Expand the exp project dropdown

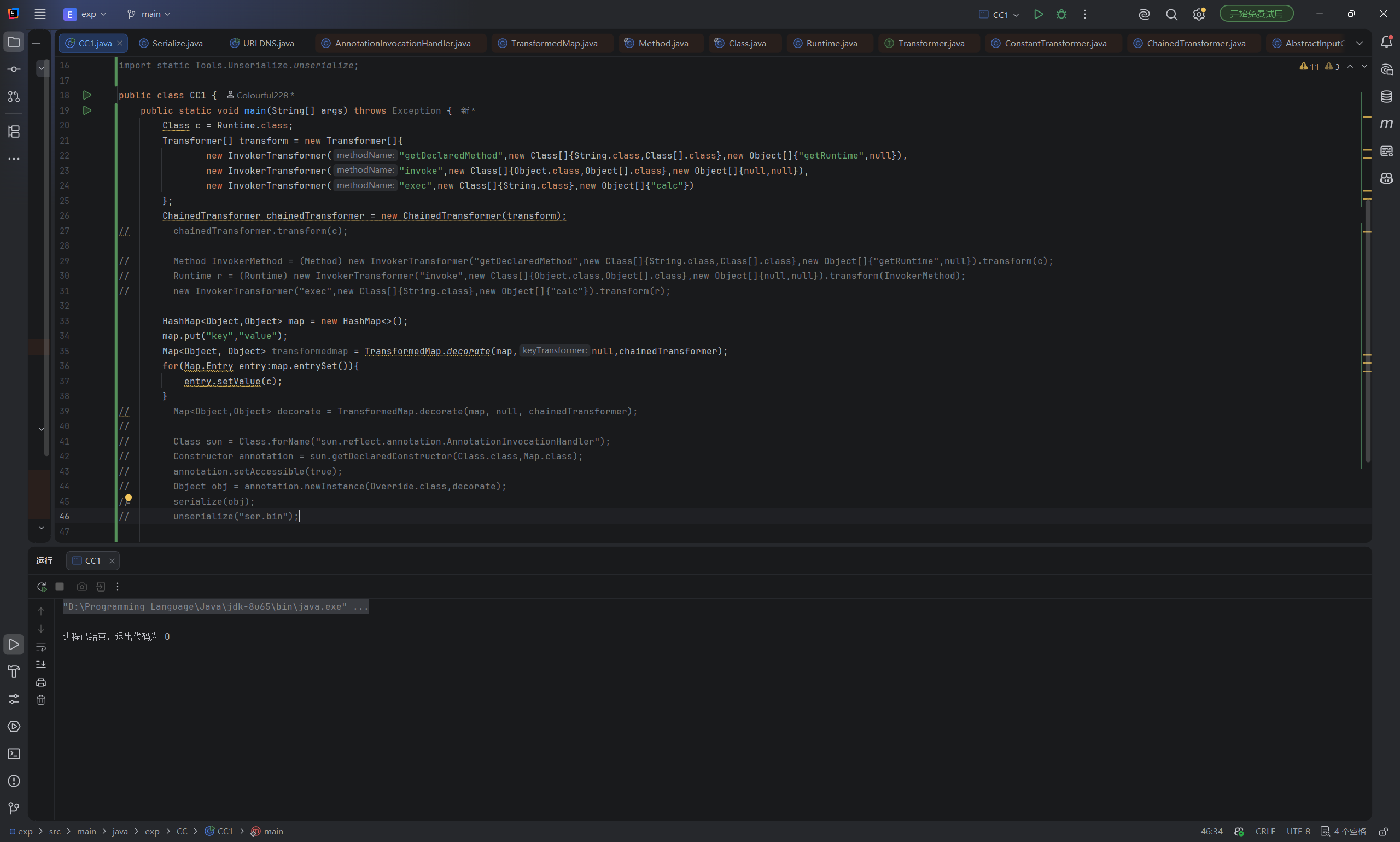(85, 14)
